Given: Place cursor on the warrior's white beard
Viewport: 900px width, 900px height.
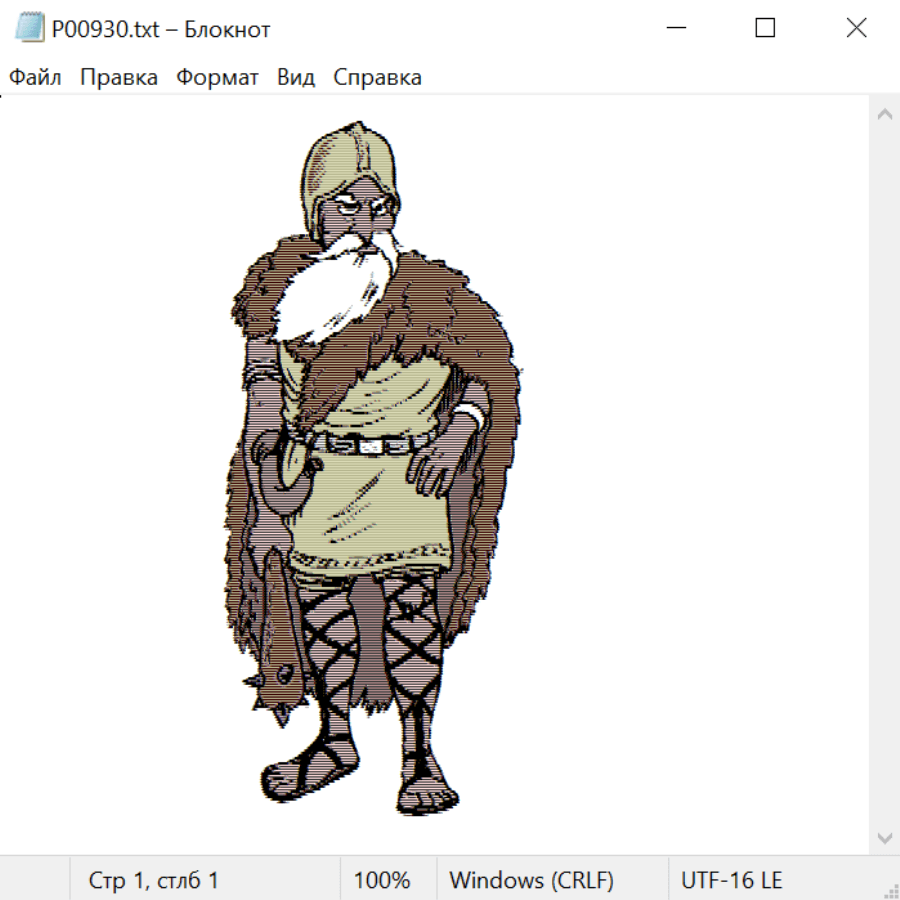Looking at the screenshot, I should [x=335, y=290].
